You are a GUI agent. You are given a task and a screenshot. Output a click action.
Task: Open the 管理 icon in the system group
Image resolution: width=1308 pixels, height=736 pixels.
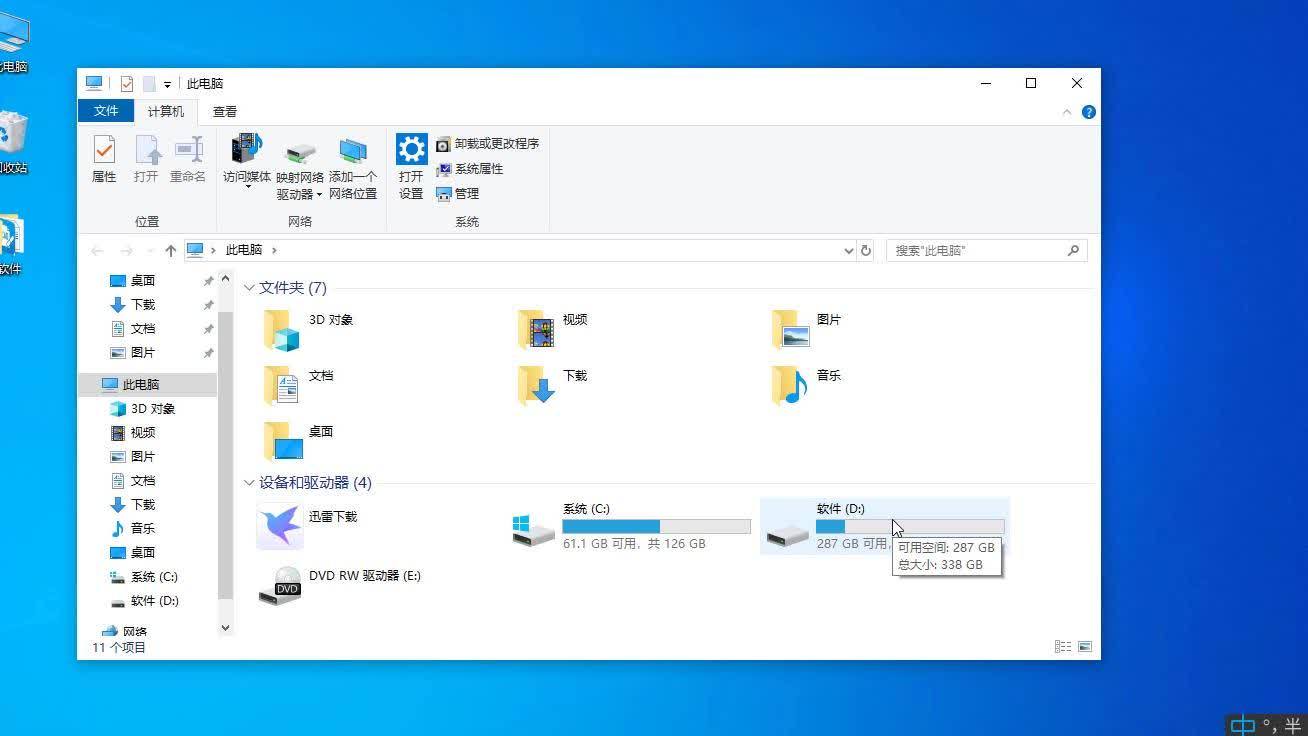click(457, 193)
